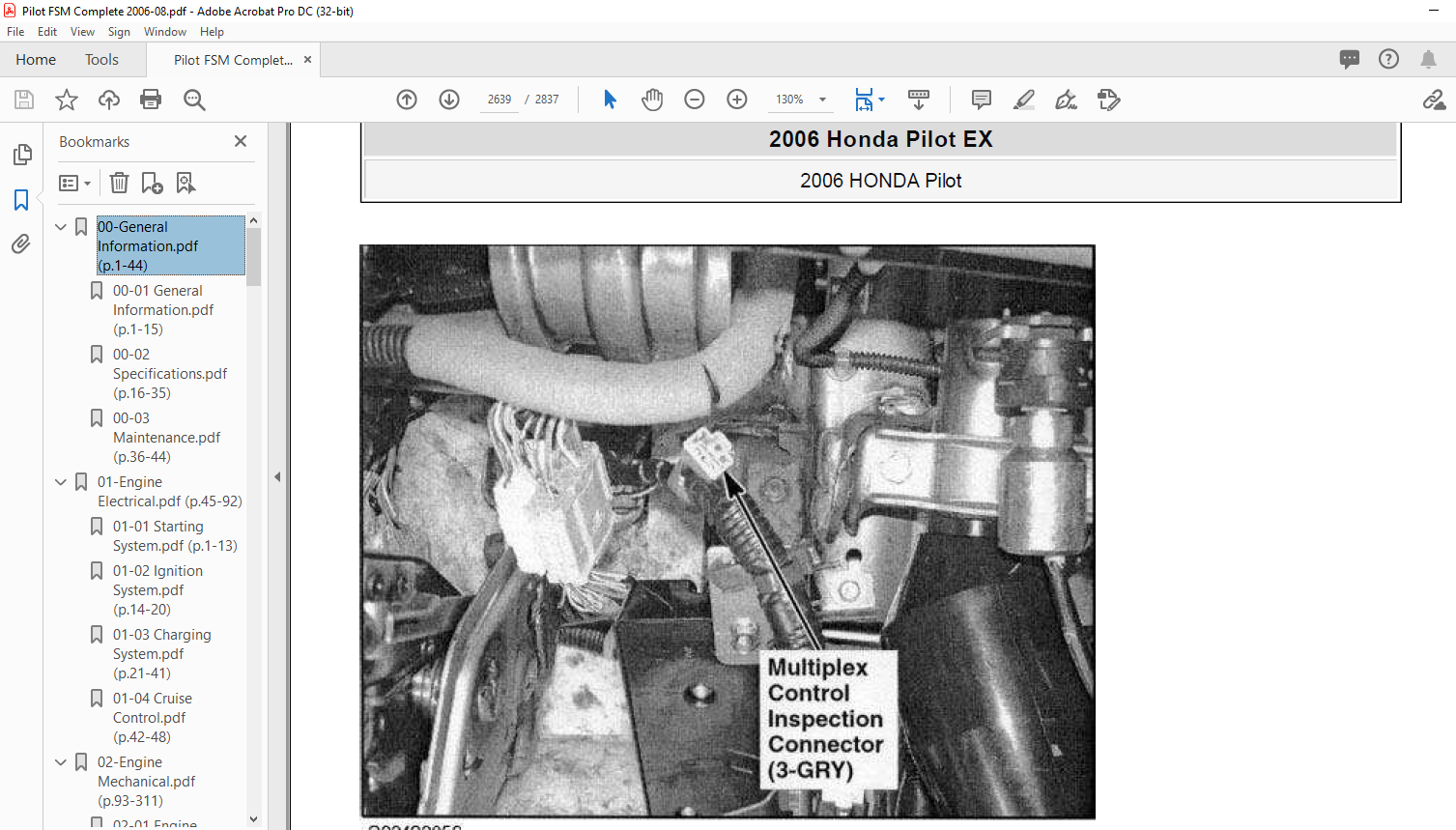Select the Pilot FSM Complete document tab
The image size is (1456, 830).
click(x=233, y=60)
